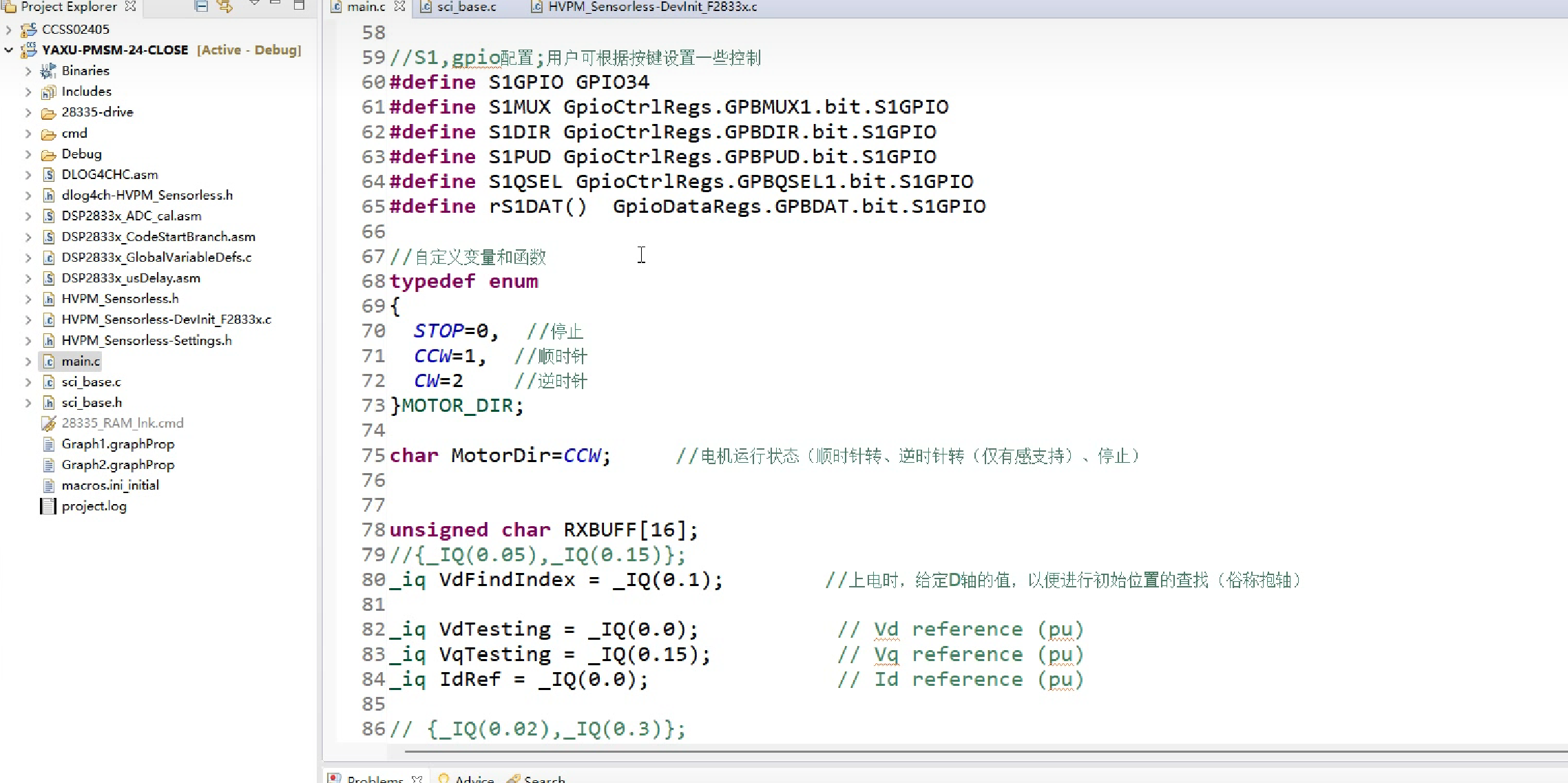This screenshot has height=783, width=1568.
Task: Toggle Link with Editor in Project Explorer
Action: pos(224,6)
